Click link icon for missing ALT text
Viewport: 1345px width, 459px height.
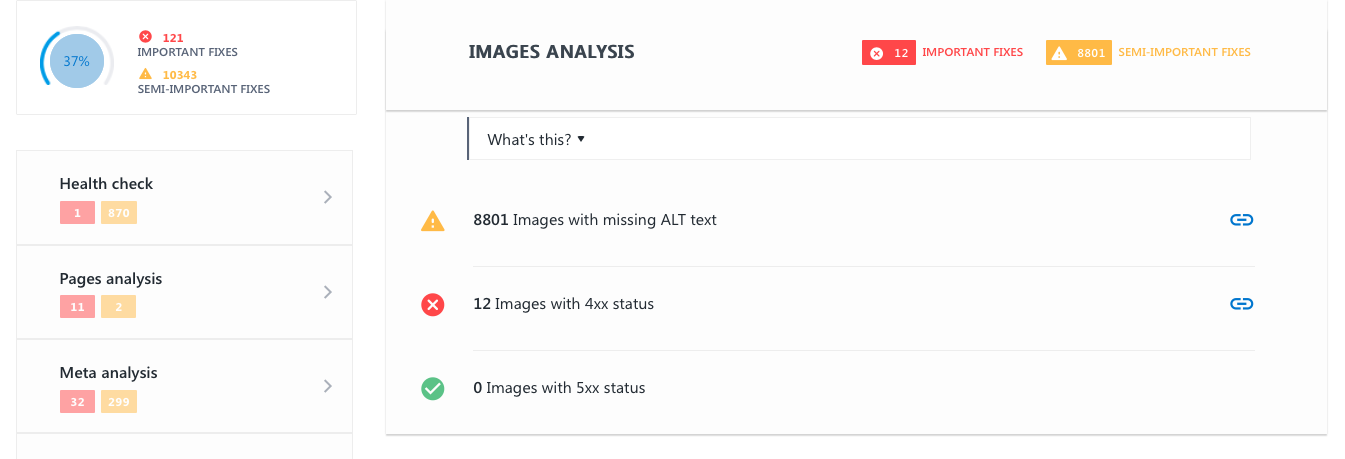pyautogui.click(x=1241, y=220)
